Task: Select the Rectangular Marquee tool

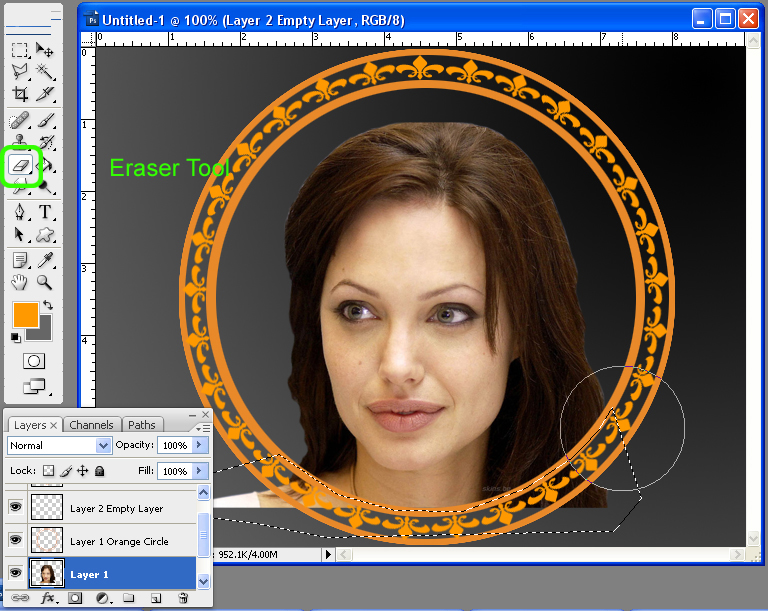Action: click(x=20, y=50)
